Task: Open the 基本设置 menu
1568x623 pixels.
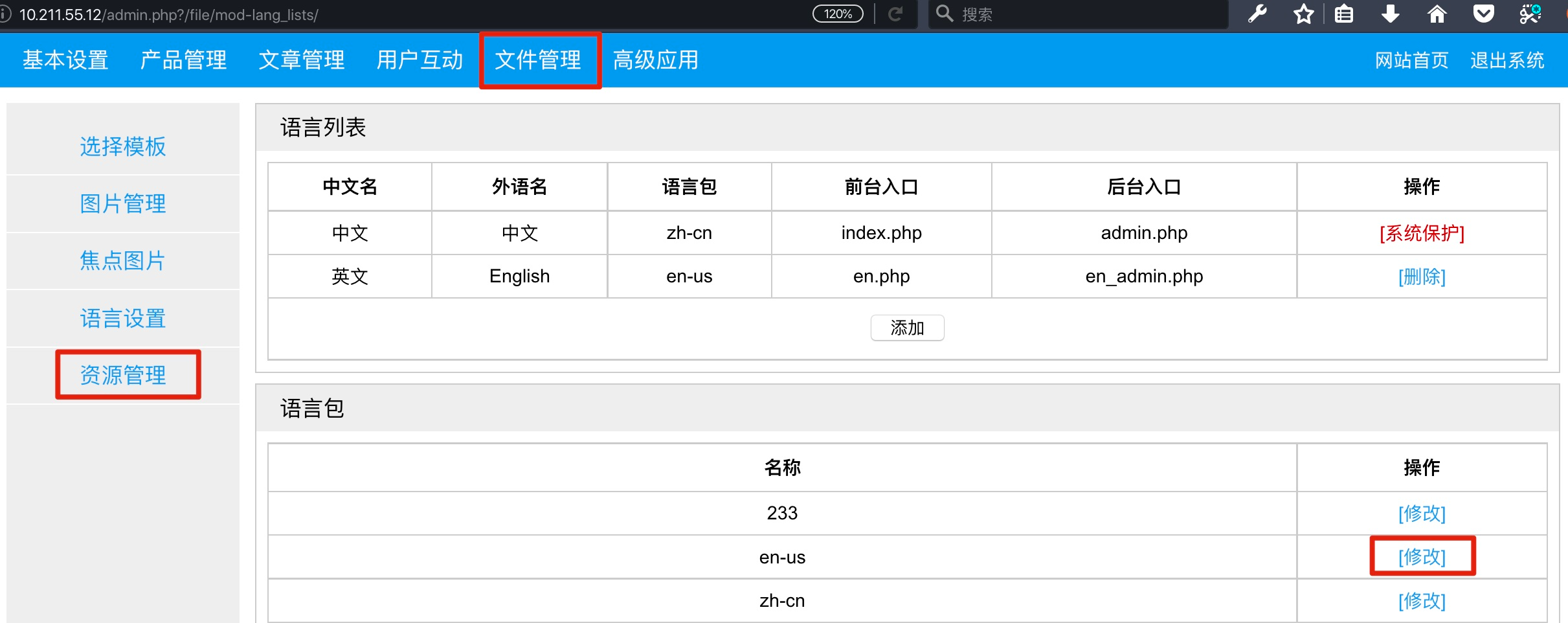Action: (65, 60)
